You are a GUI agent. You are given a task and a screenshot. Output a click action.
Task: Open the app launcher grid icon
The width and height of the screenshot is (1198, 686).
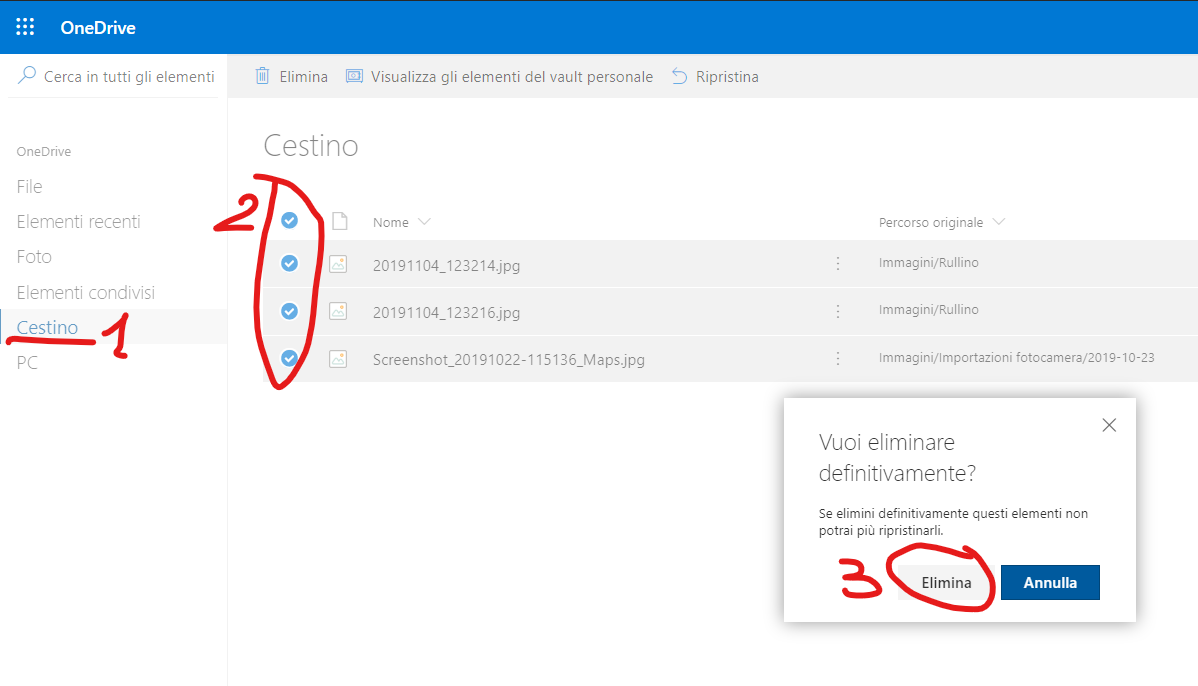(x=26, y=27)
